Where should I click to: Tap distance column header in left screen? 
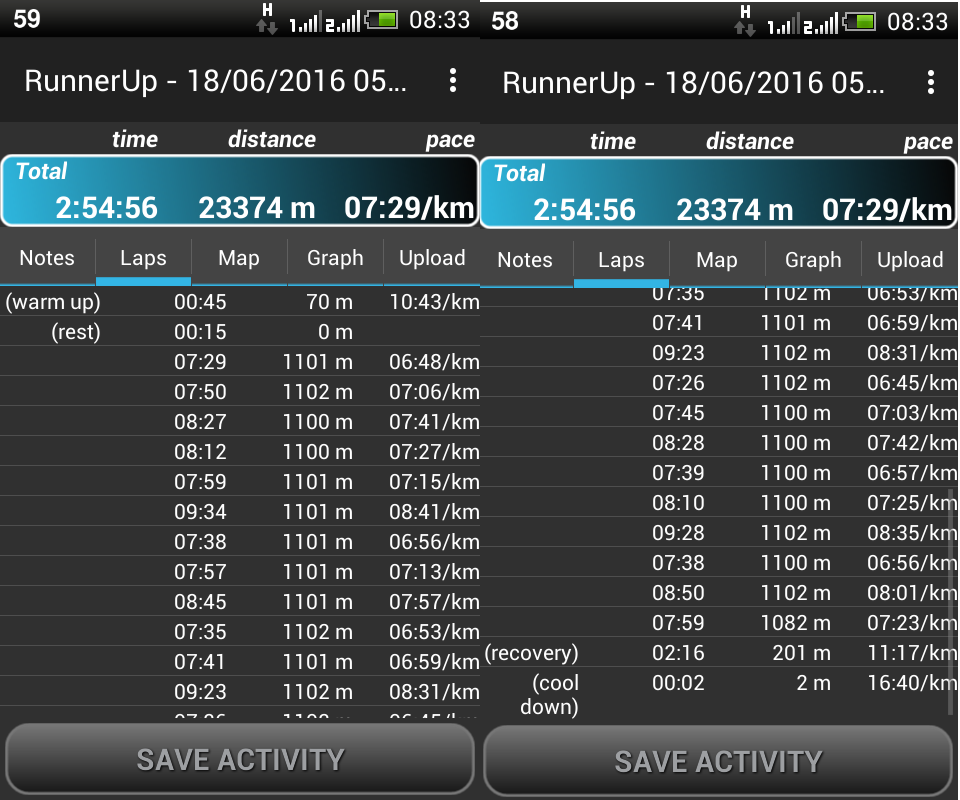coord(272,140)
